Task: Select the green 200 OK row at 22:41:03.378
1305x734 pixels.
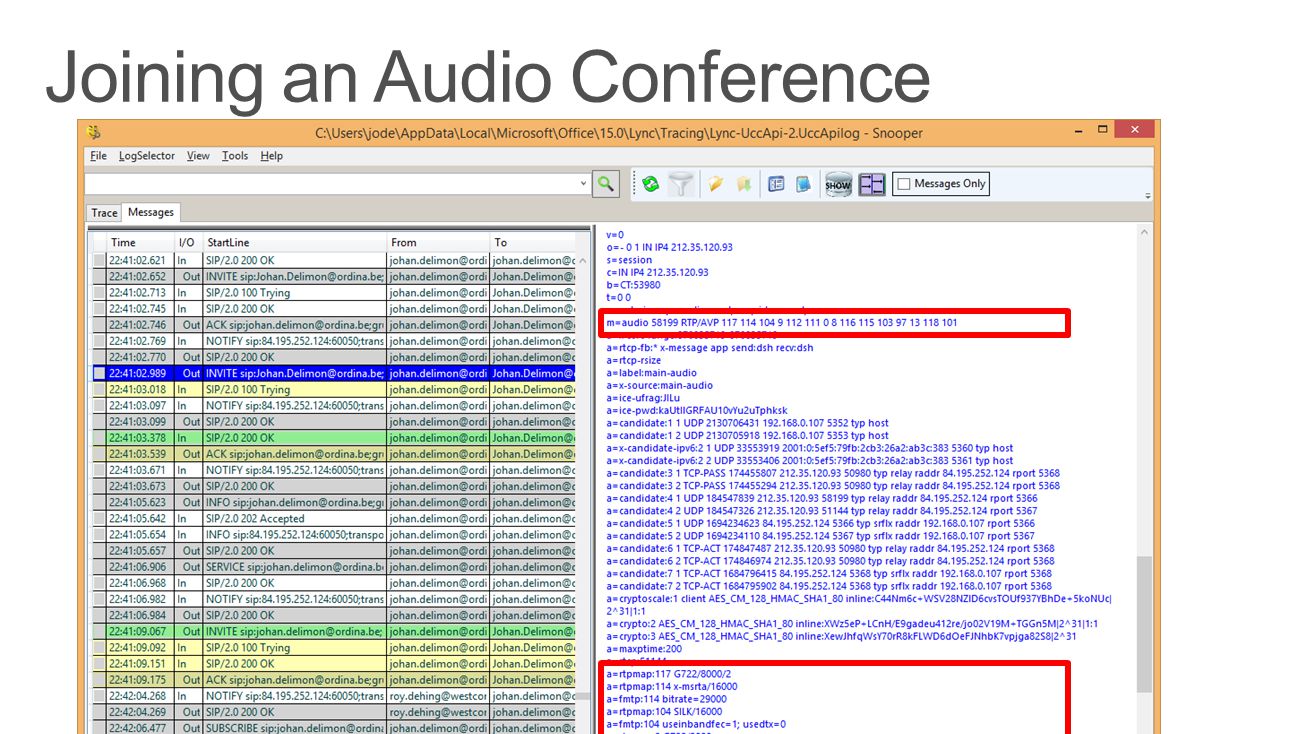Action: pos(333,437)
